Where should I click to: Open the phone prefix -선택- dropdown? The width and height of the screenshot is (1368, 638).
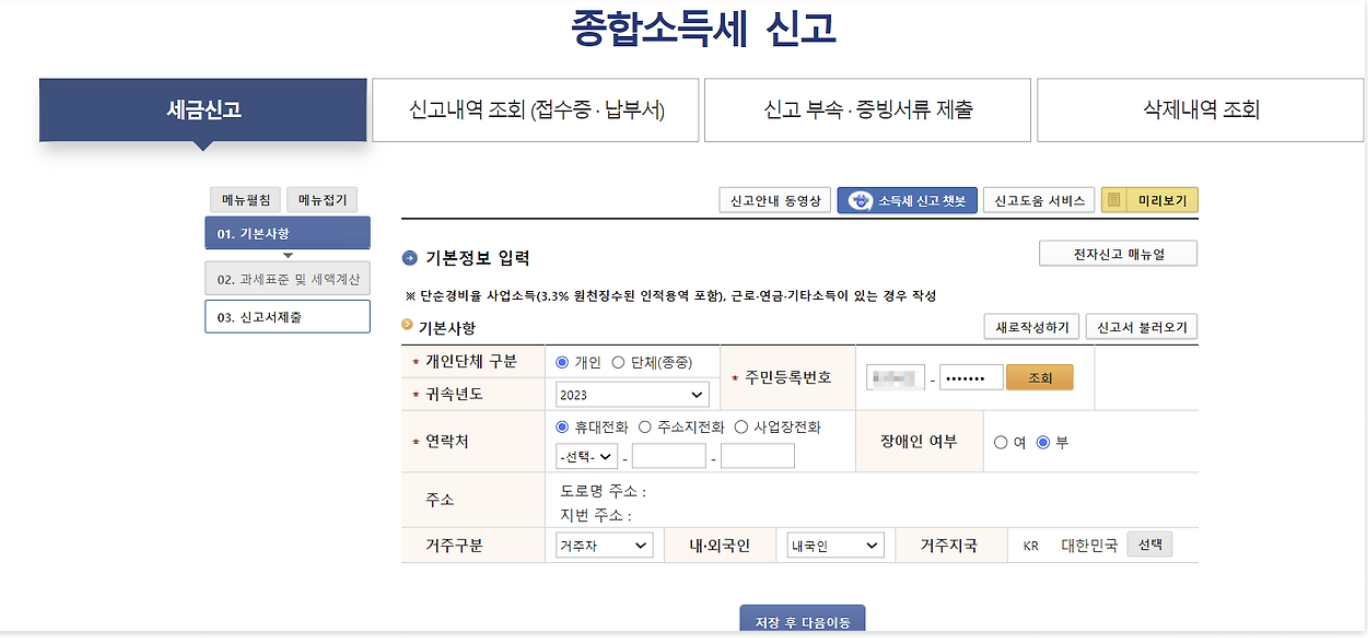pyautogui.click(x=586, y=456)
